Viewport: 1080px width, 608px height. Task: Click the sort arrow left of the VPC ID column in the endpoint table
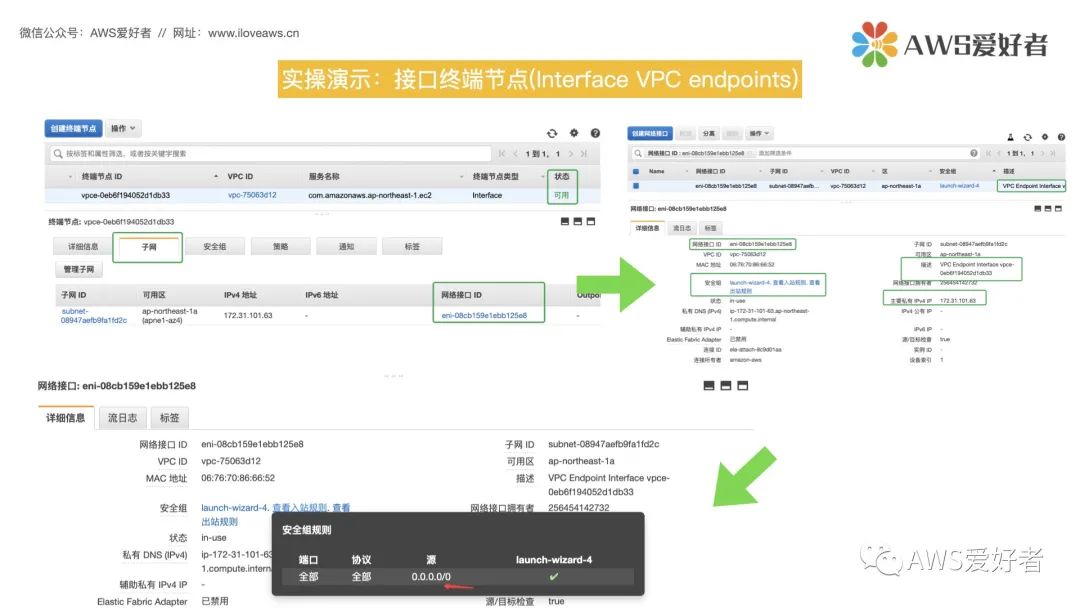(216, 177)
